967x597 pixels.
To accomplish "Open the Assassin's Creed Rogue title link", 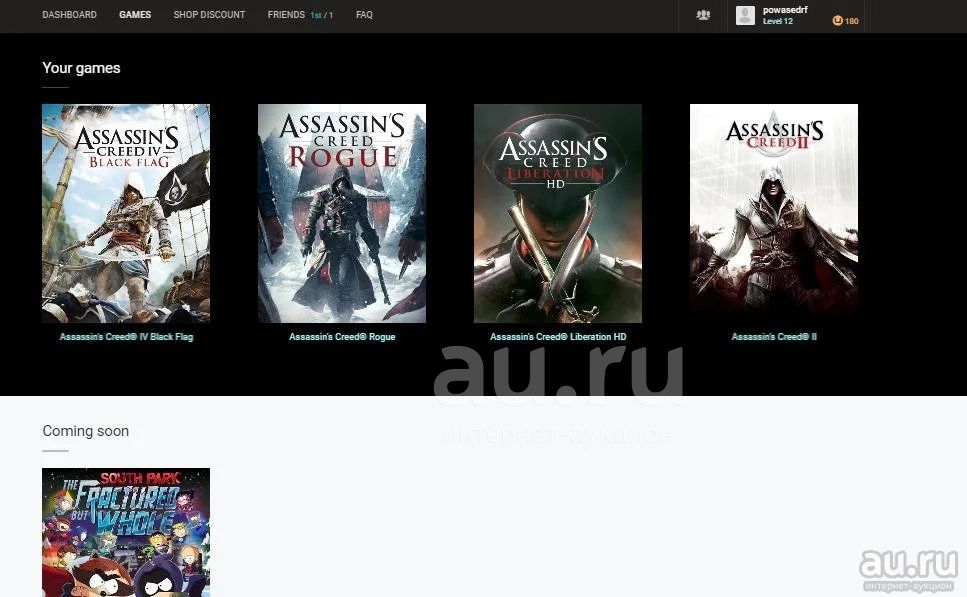I will click(342, 337).
